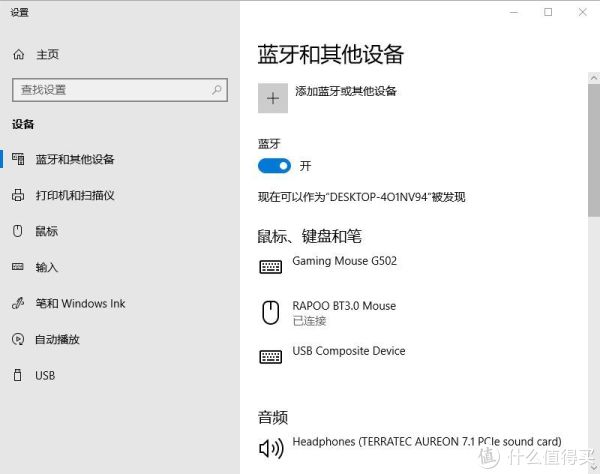This screenshot has width=600, height=474.
Task: Click the mouse icon of RAPOO BT3.0 Mouse
Action: pyautogui.click(x=271, y=312)
